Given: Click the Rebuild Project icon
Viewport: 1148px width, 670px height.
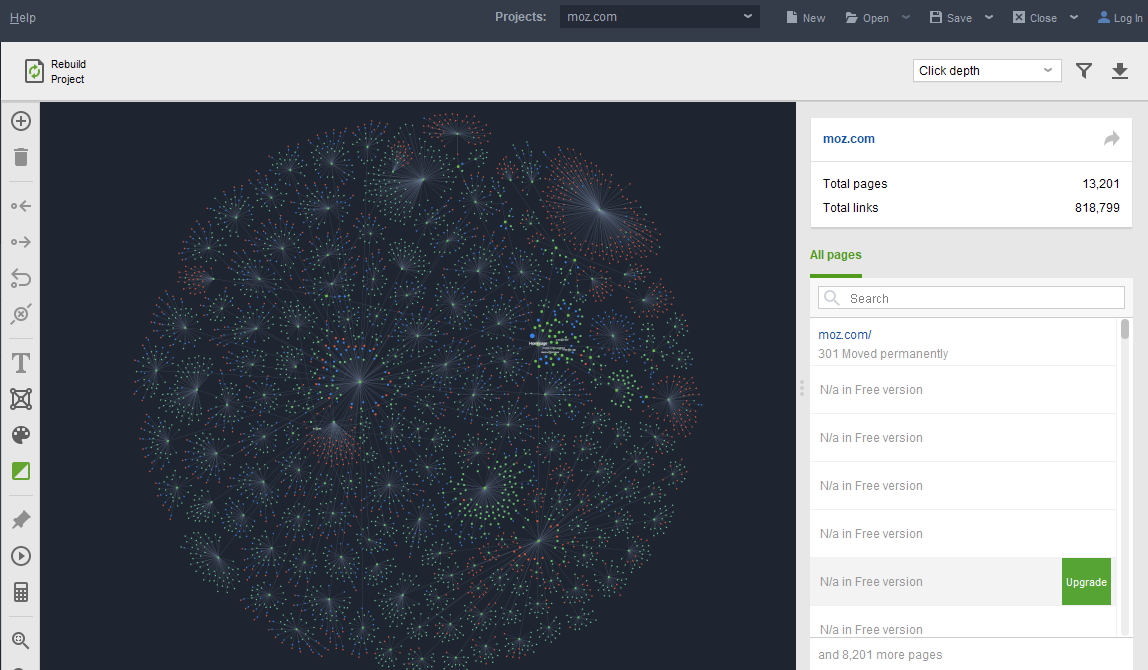Looking at the screenshot, I should tap(34, 71).
